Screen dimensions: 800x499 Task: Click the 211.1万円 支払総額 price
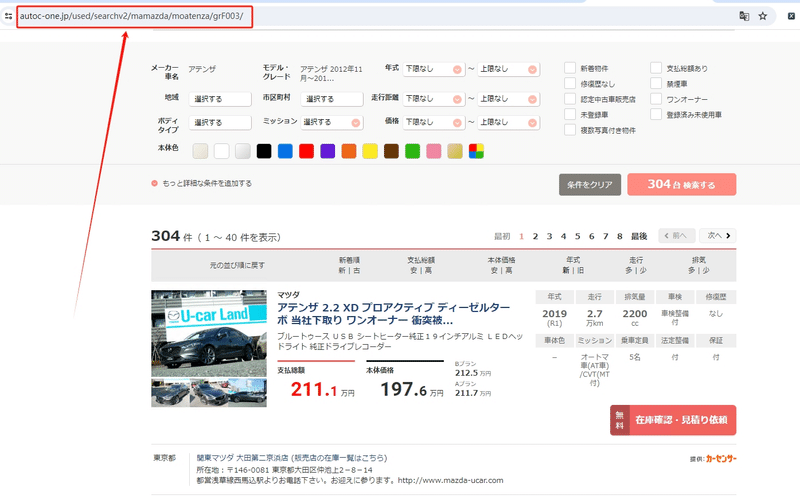pyautogui.click(x=322, y=390)
